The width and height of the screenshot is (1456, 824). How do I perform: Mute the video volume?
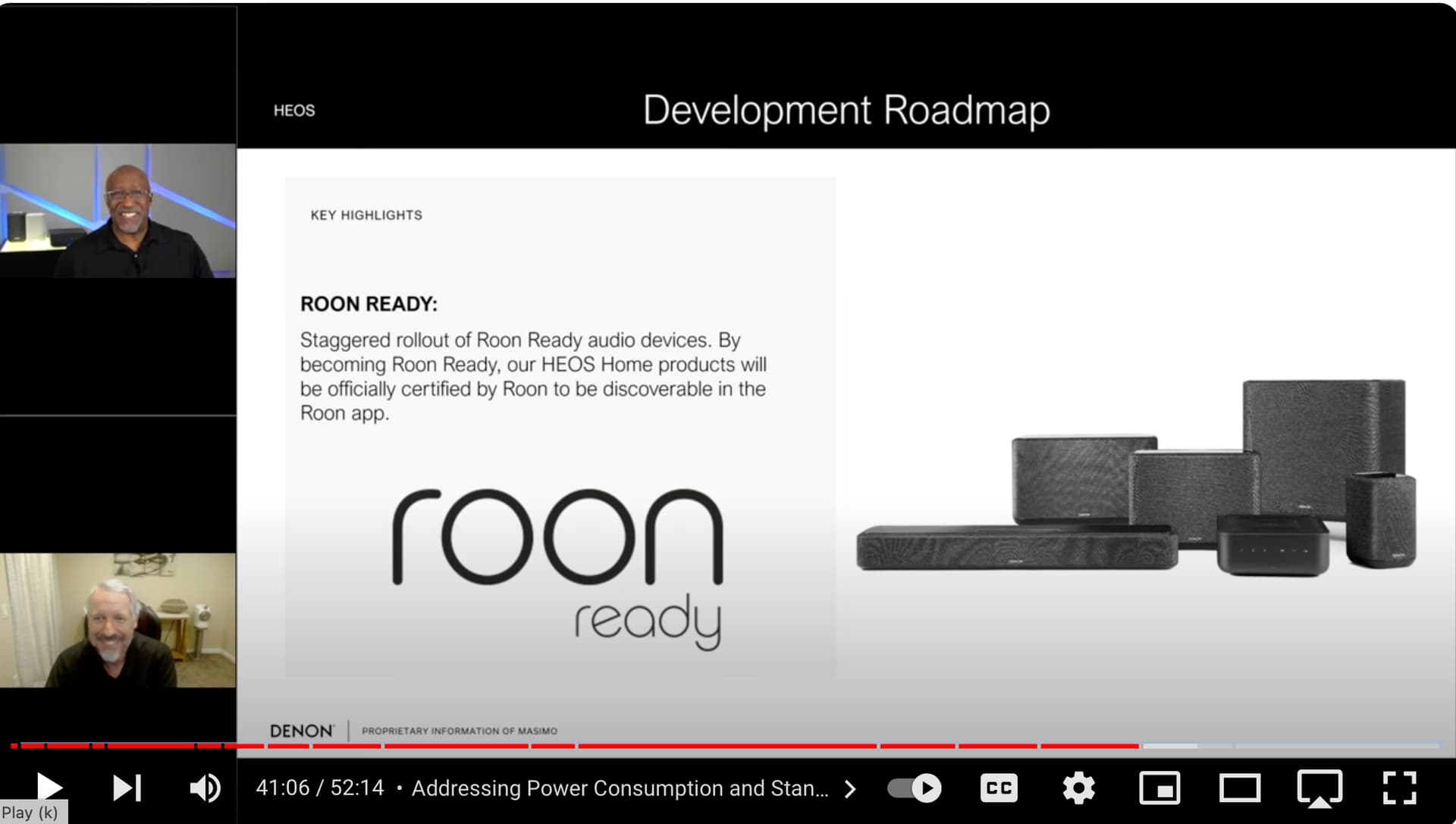(x=205, y=788)
